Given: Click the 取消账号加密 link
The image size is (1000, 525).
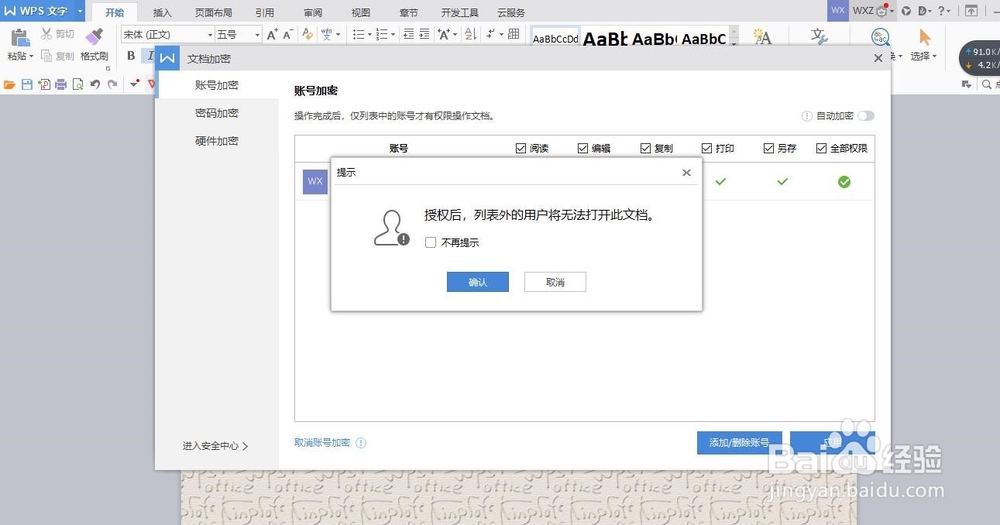Looking at the screenshot, I should click(x=322, y=443).
